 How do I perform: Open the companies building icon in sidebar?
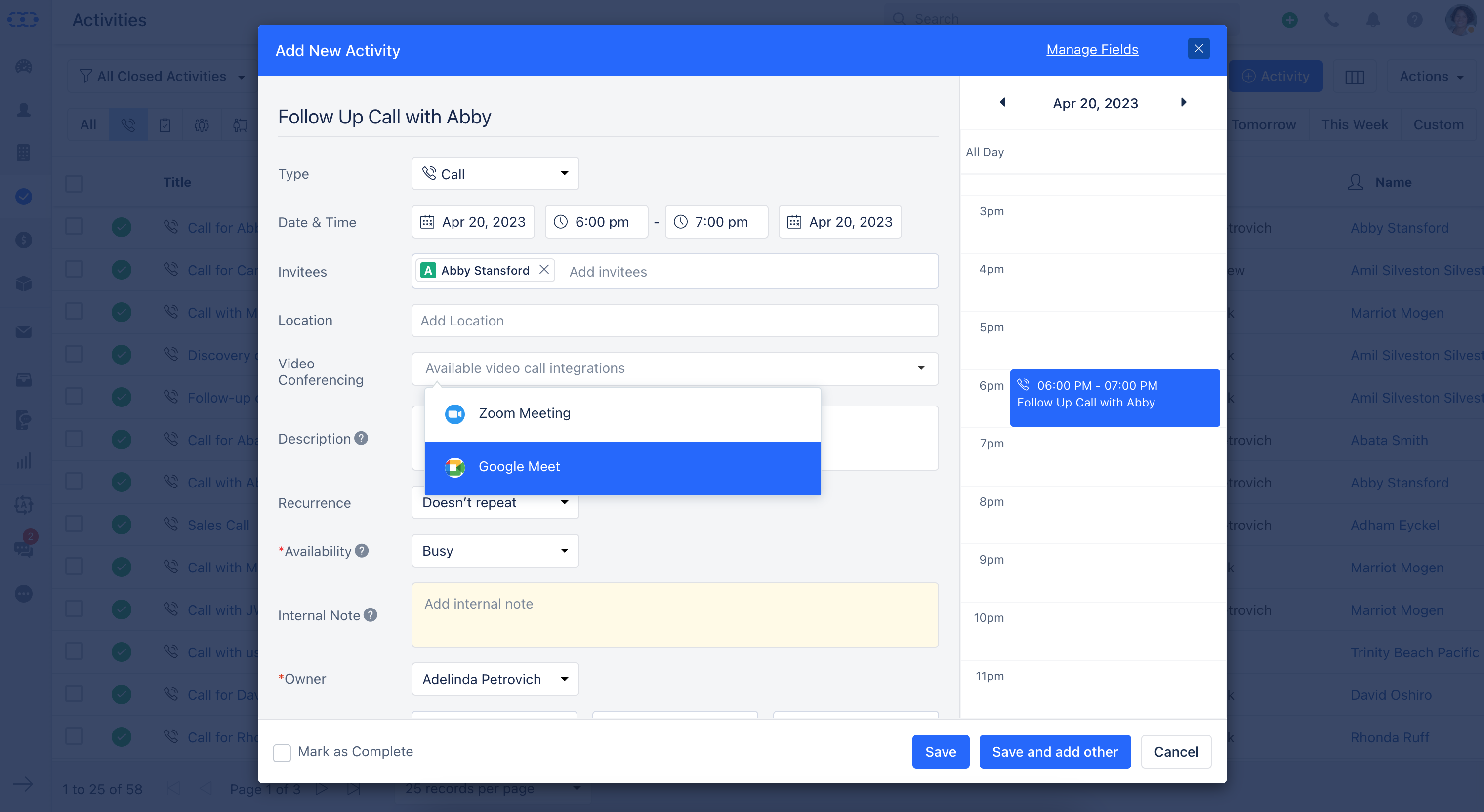coord(24,153)
